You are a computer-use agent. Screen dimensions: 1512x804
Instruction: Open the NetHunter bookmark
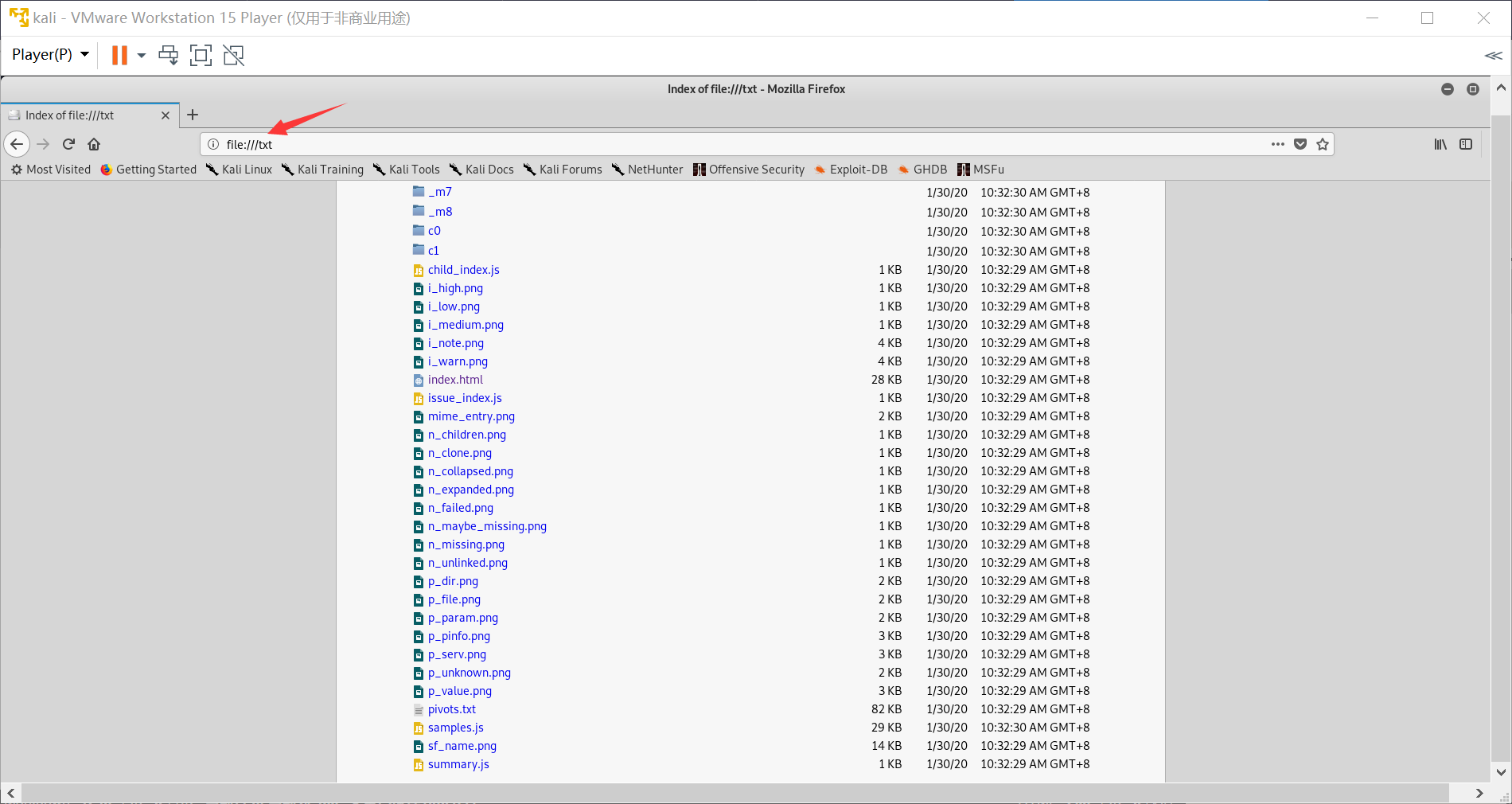[x=647, y=170]
